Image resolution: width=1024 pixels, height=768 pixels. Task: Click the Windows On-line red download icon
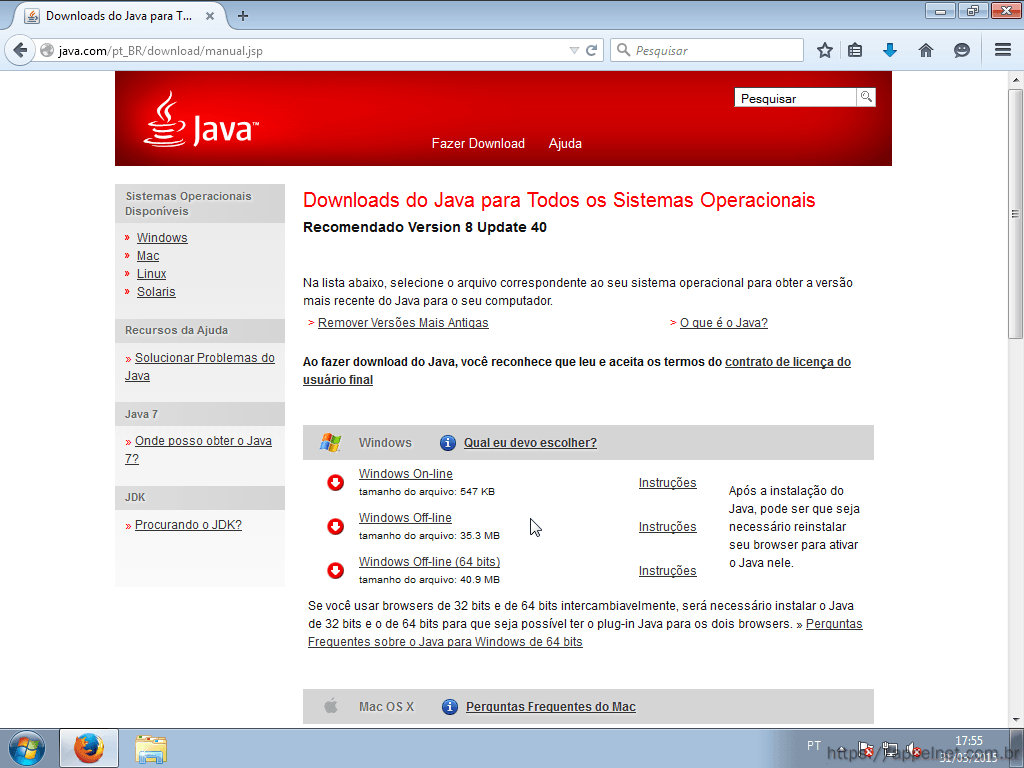click(x=336, y=483)
